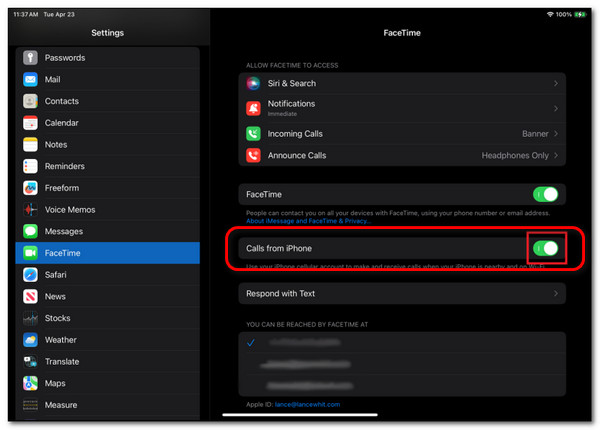Tap the FaceTime page title

coord(402,33)
